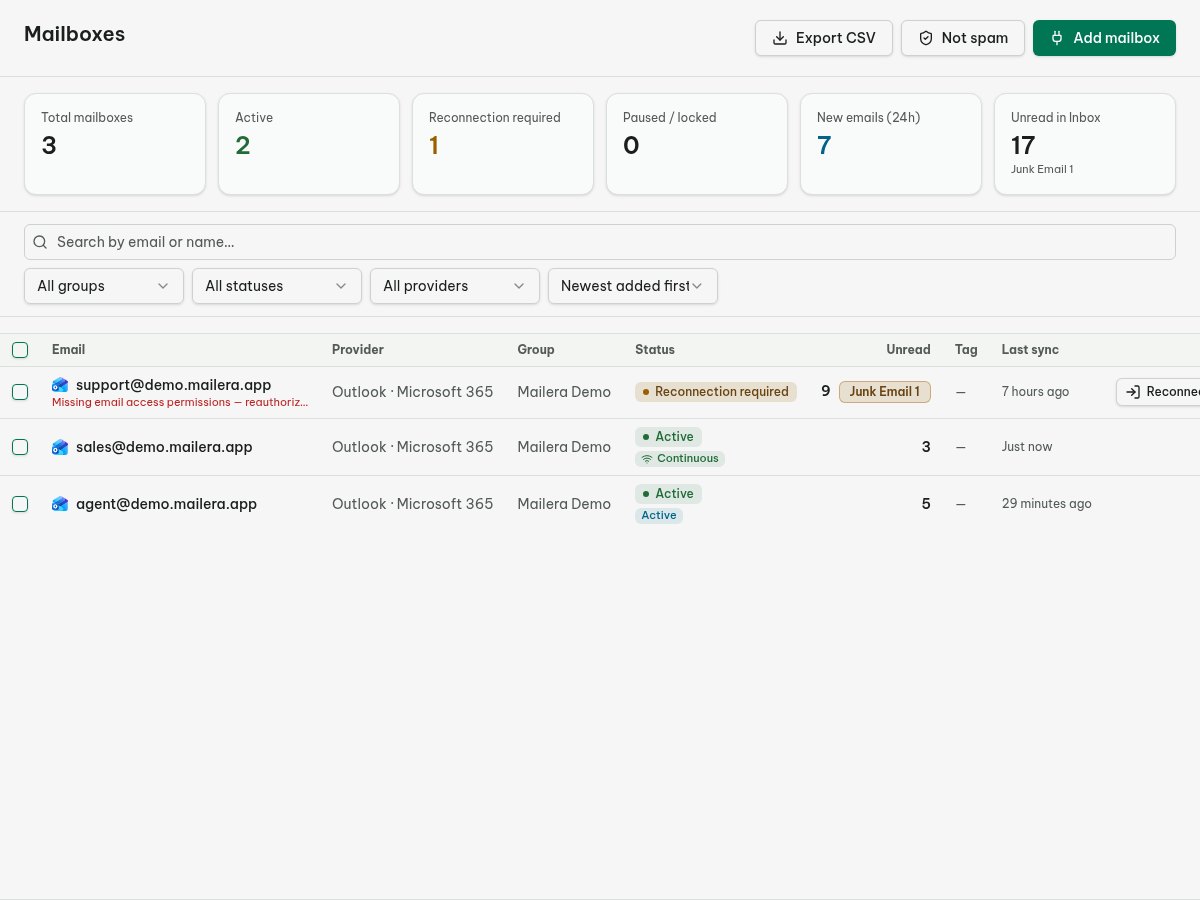Click the 7 hours ago sync time
The width and height of the screenshot is (1200, 900).
[1035, 392]
